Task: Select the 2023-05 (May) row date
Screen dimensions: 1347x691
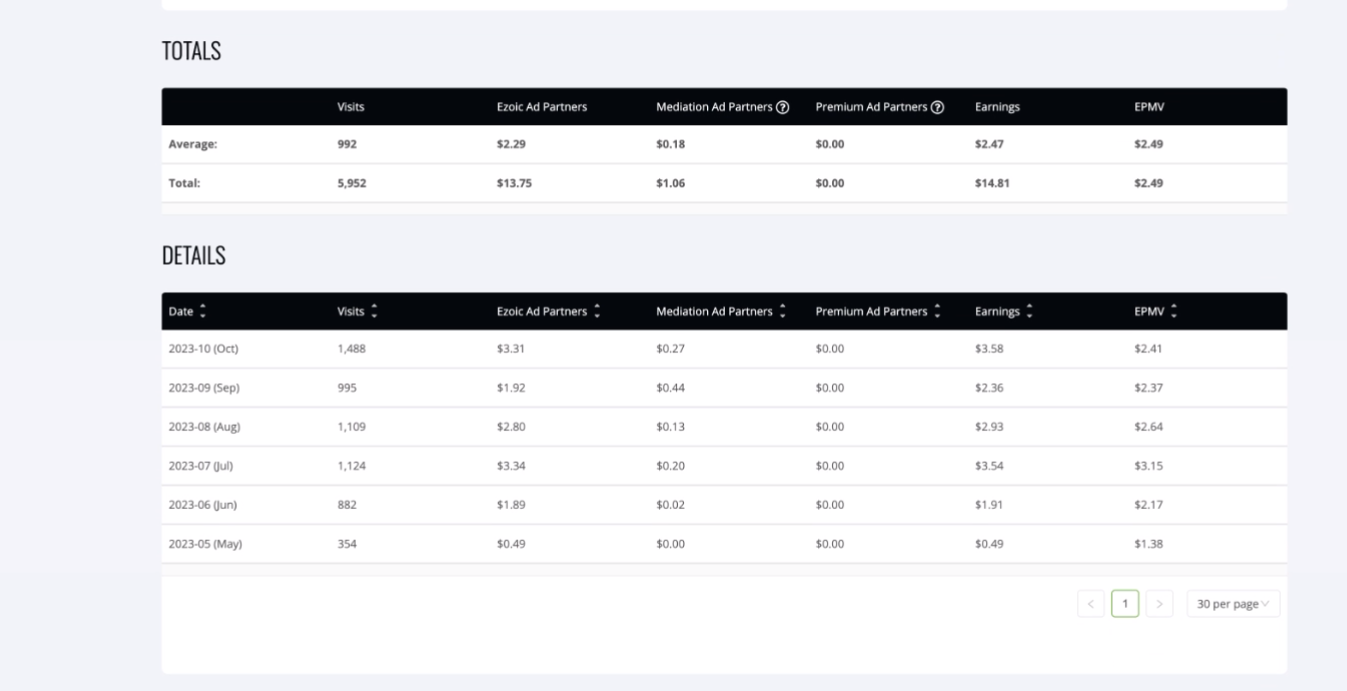Action: [x=205, y=544]
